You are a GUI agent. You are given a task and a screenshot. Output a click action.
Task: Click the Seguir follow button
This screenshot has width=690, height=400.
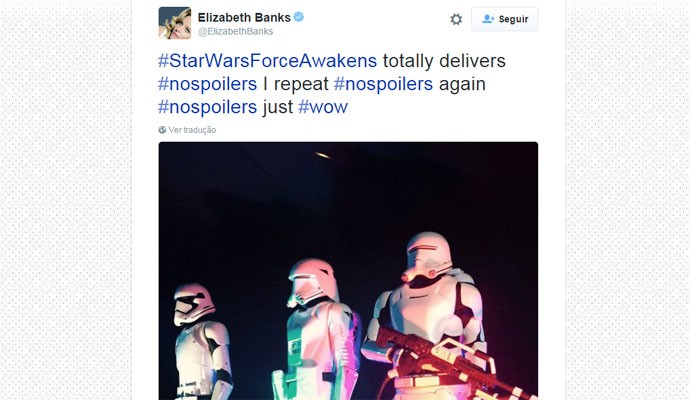[504, 19]
